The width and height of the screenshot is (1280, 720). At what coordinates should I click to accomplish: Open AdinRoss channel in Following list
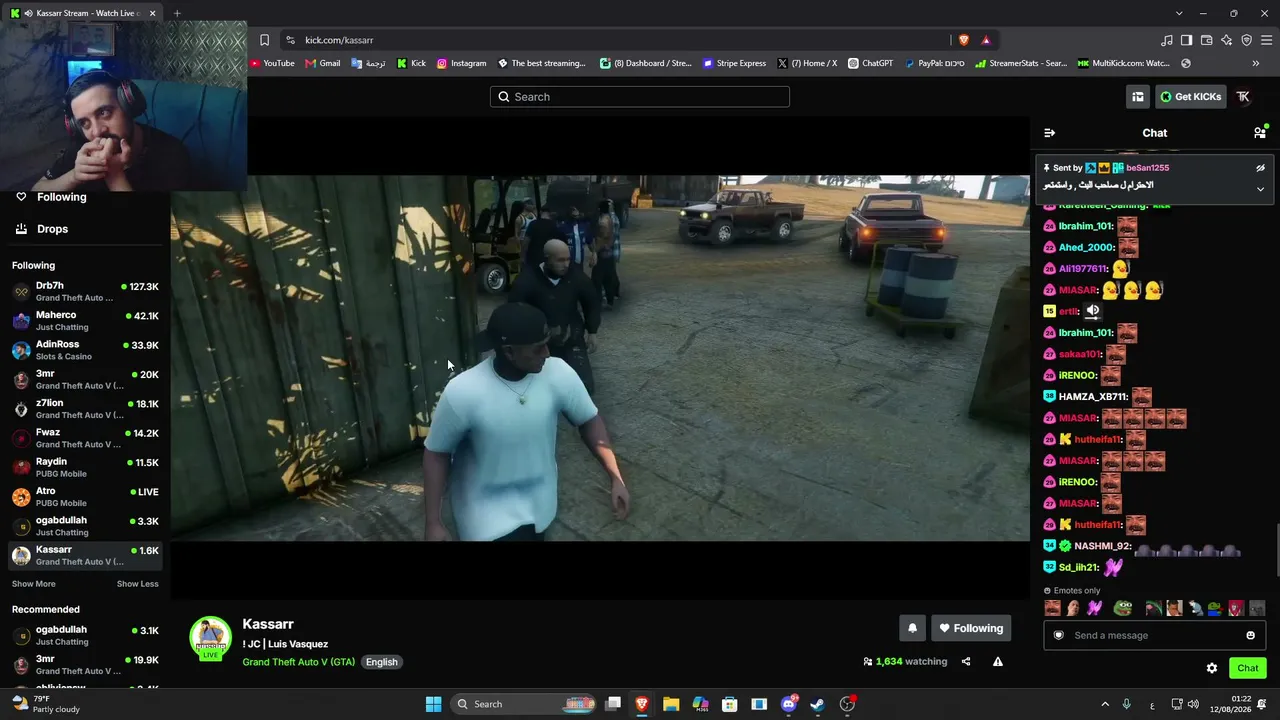(x=85, y=350)
